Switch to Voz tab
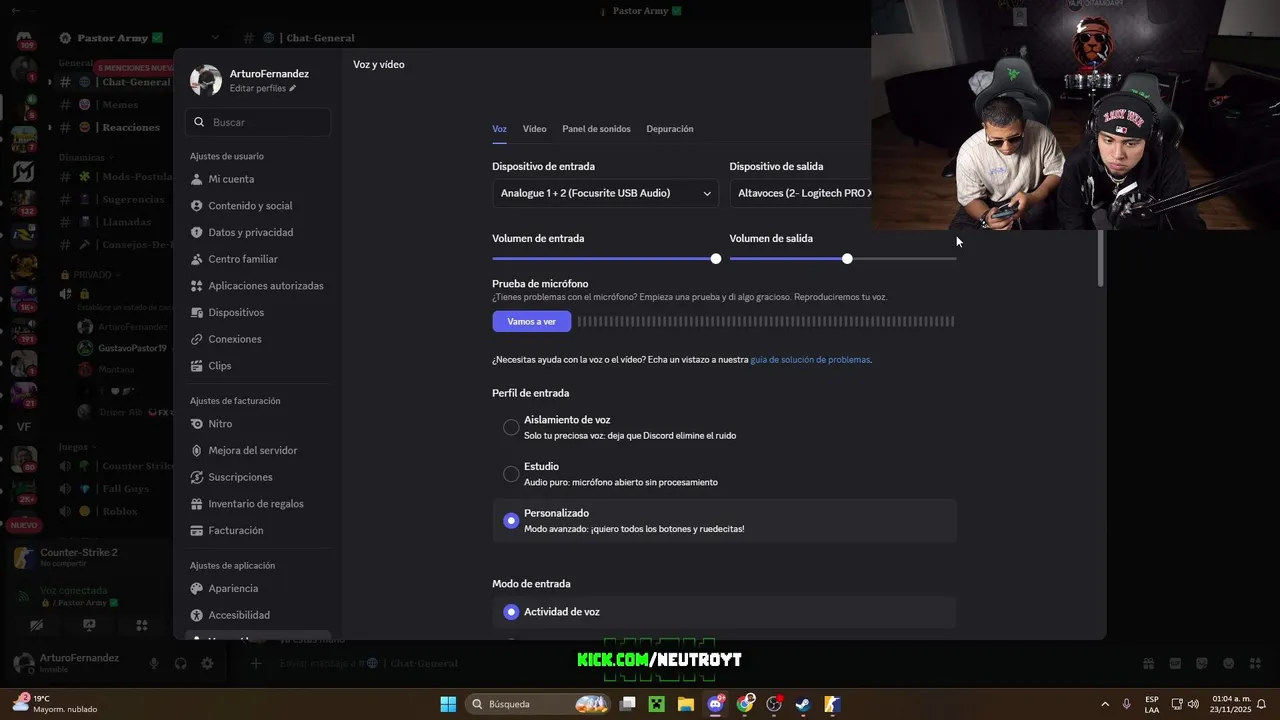The image size is (1280, 720). [x=499, y=129]
